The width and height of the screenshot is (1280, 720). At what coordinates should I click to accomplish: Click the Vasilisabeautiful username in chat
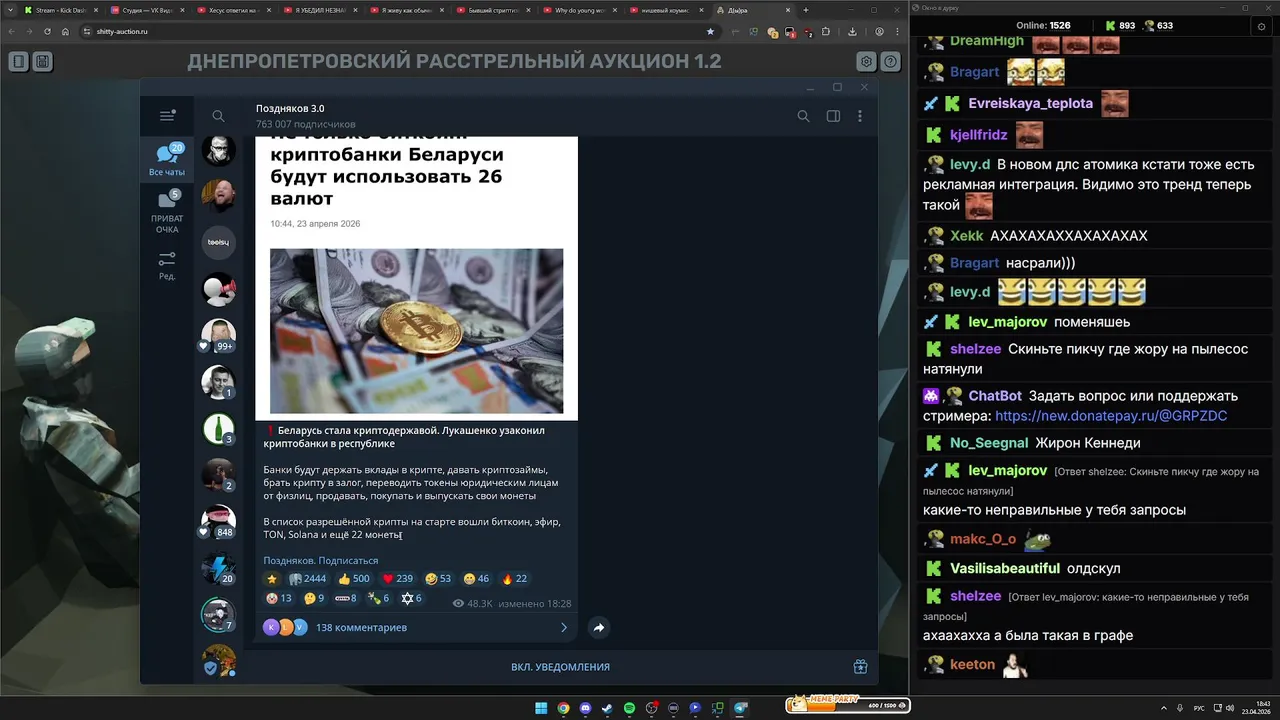pos(1005,568)
